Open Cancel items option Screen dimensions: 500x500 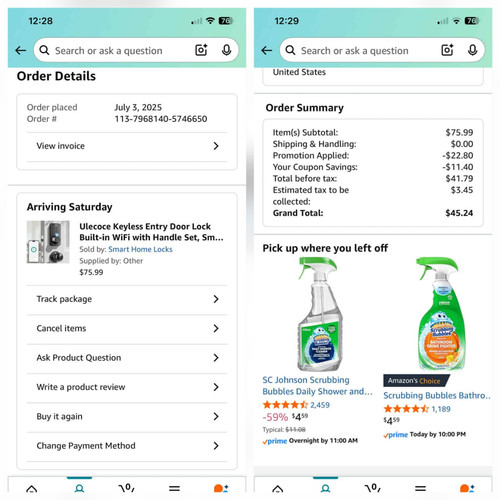pyautogui.click(x=127, y=328)
